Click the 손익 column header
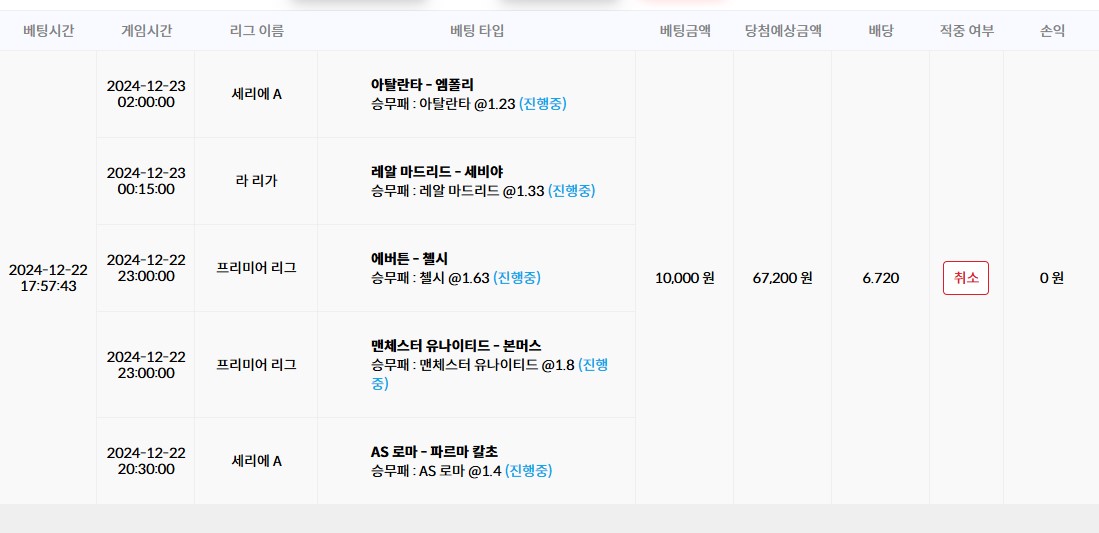 pyautogui.click(x=1052, y=31)
